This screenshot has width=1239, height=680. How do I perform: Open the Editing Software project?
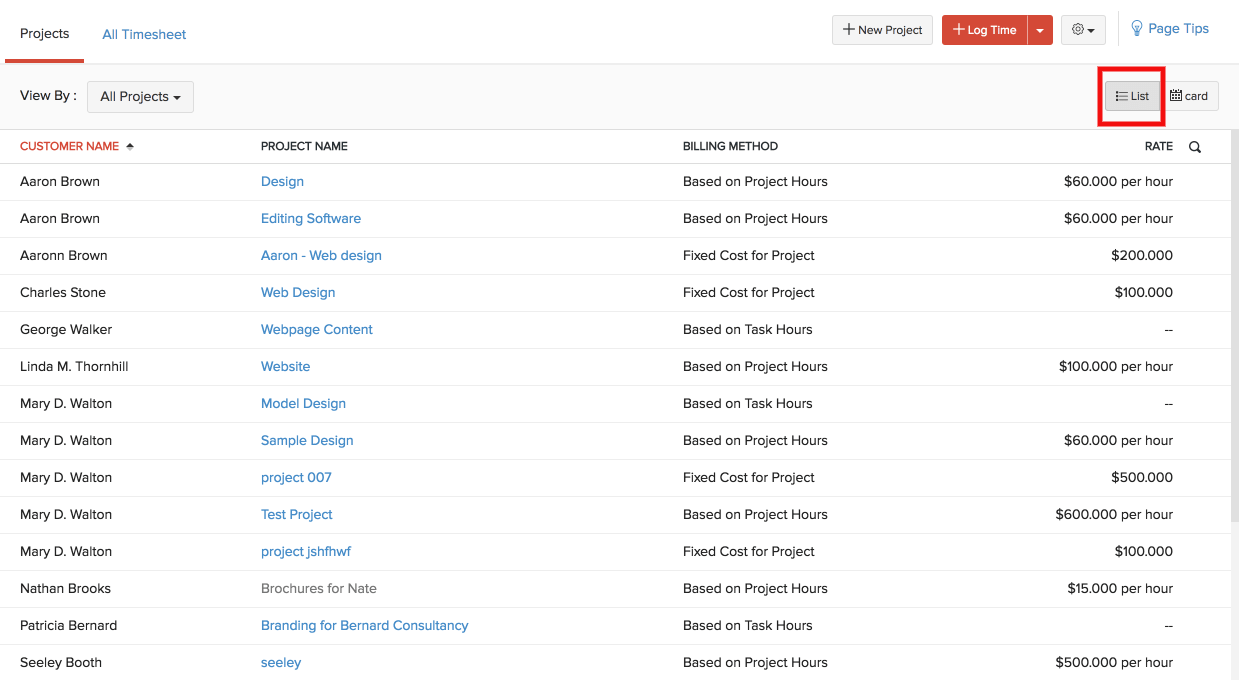[310, 218]
